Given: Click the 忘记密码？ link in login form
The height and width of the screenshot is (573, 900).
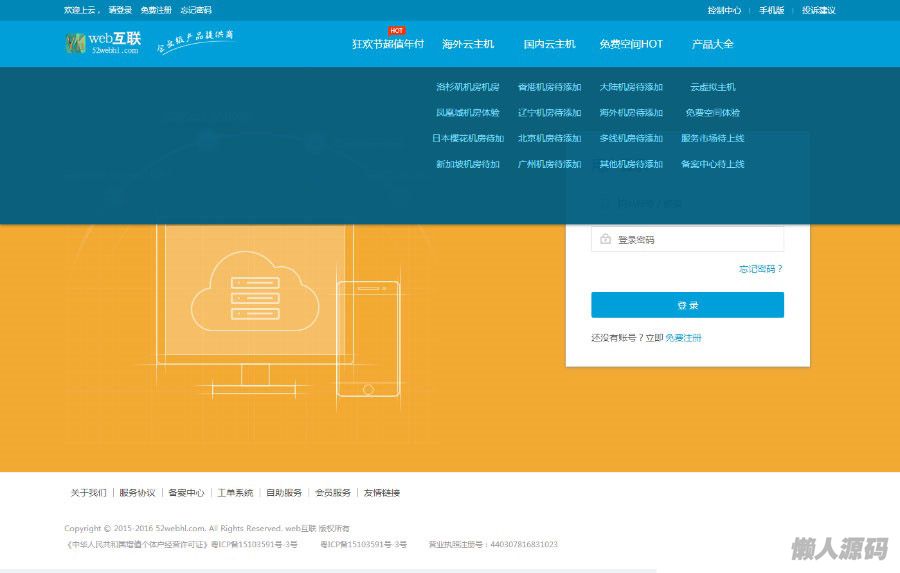Looking at the screenshot, I should point(760,269).
